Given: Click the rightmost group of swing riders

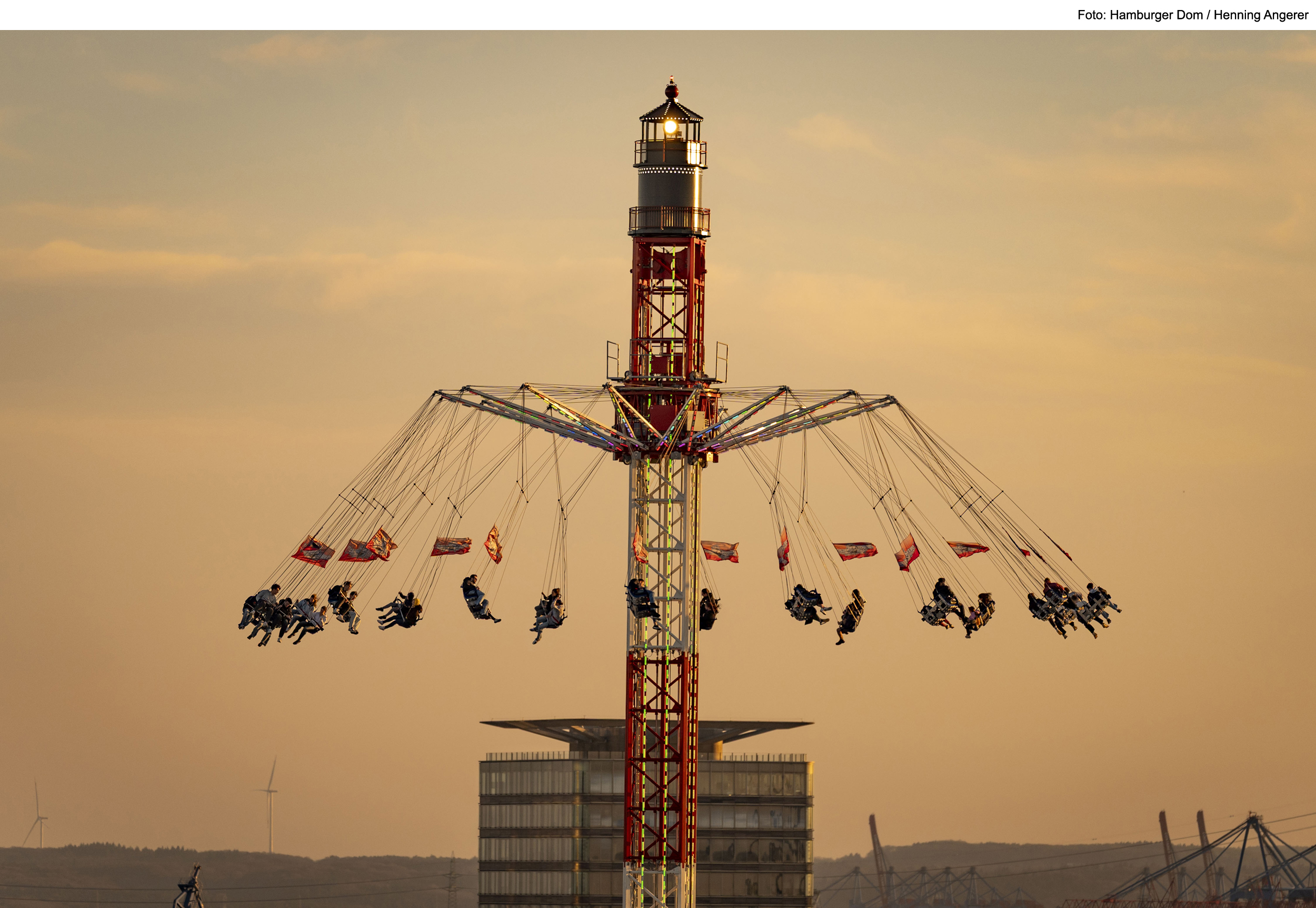Looking at the screenshot, I should [1074, 609].
